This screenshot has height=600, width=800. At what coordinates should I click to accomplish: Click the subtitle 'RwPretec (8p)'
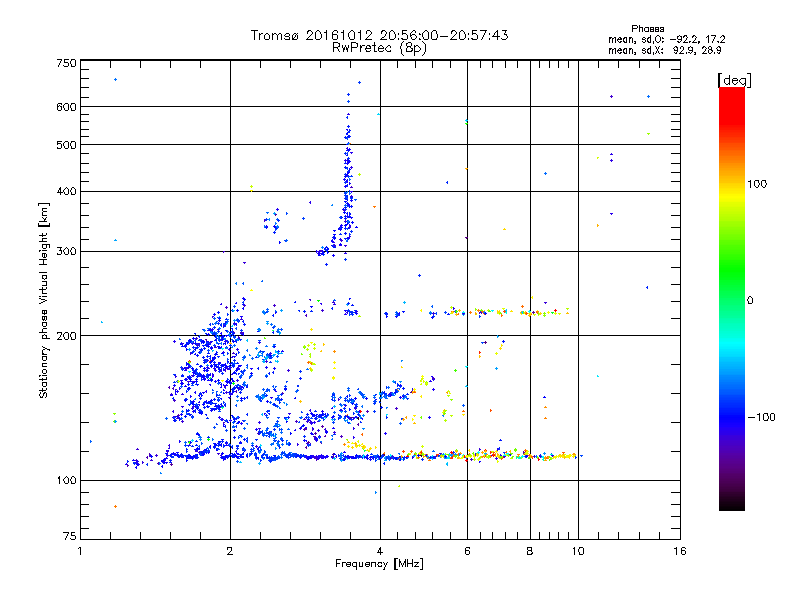point(379,48)
